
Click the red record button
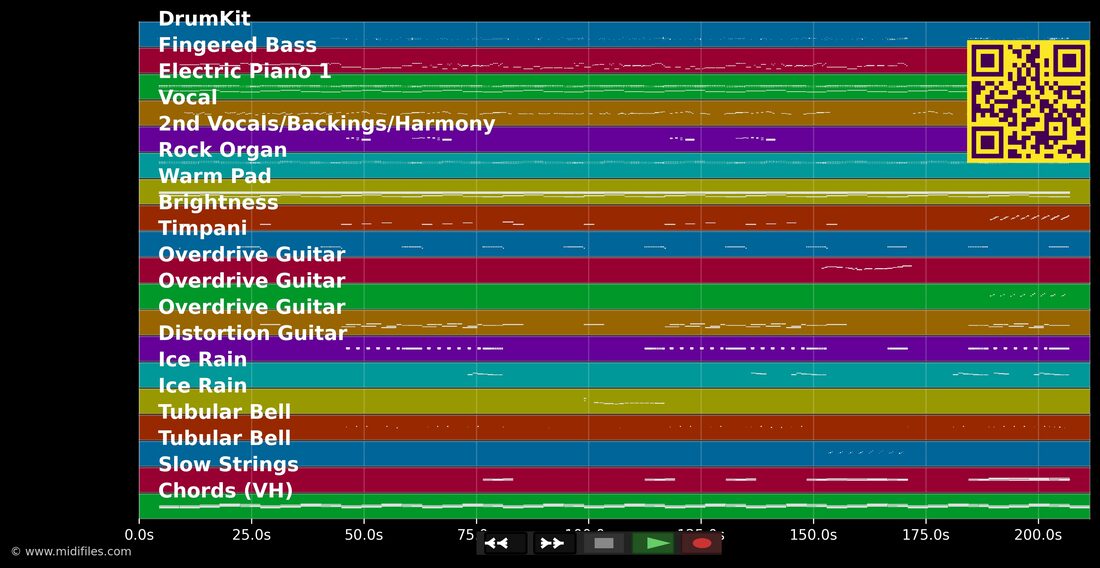coord(702,543)
